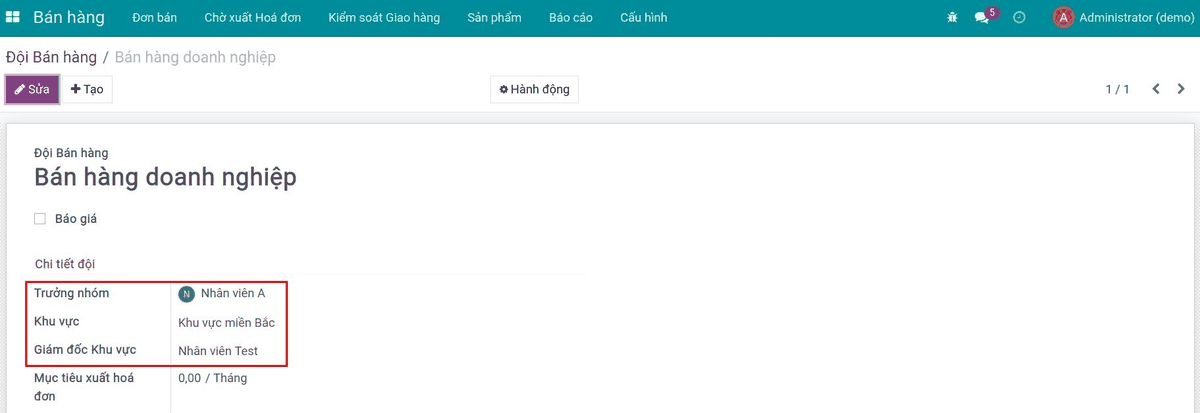Click the Trưởng nhóm field label

click(72, 293)
